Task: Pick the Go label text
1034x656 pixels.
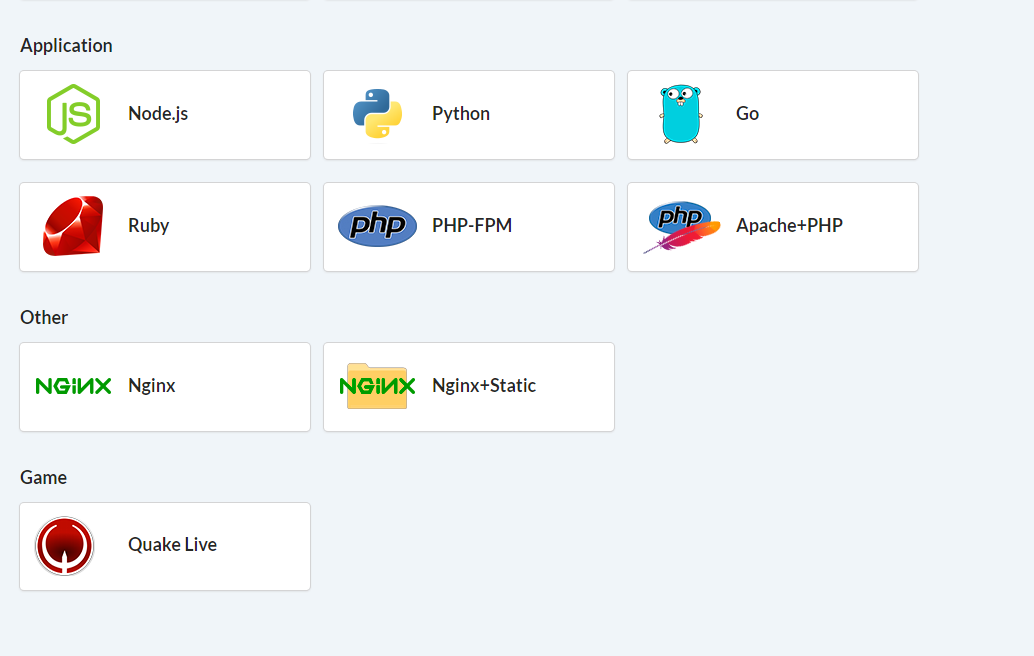Action: (x=747, y=114)
